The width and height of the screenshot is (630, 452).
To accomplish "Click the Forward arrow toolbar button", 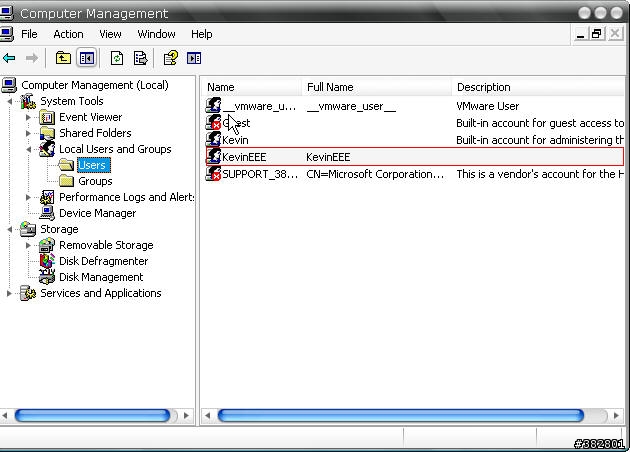I will 32,58.
